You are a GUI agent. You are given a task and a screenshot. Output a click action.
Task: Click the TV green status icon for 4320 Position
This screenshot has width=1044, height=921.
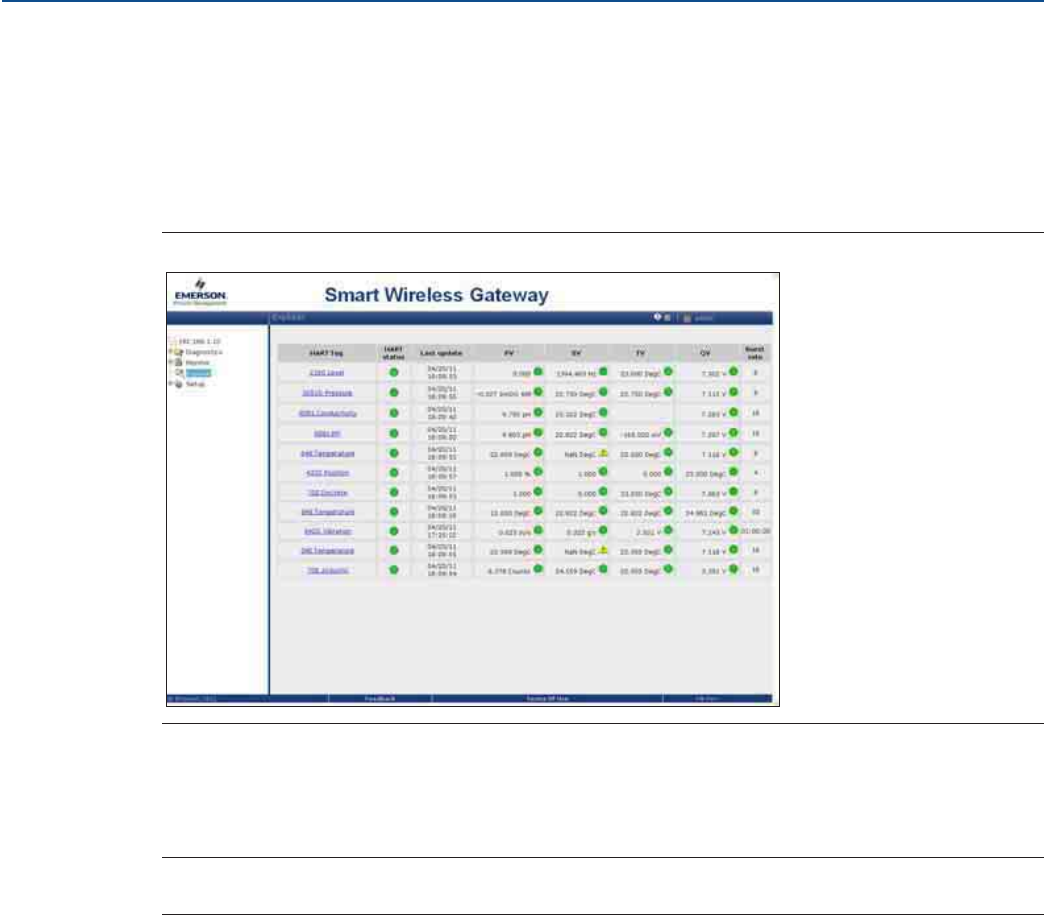click(668, 471)
